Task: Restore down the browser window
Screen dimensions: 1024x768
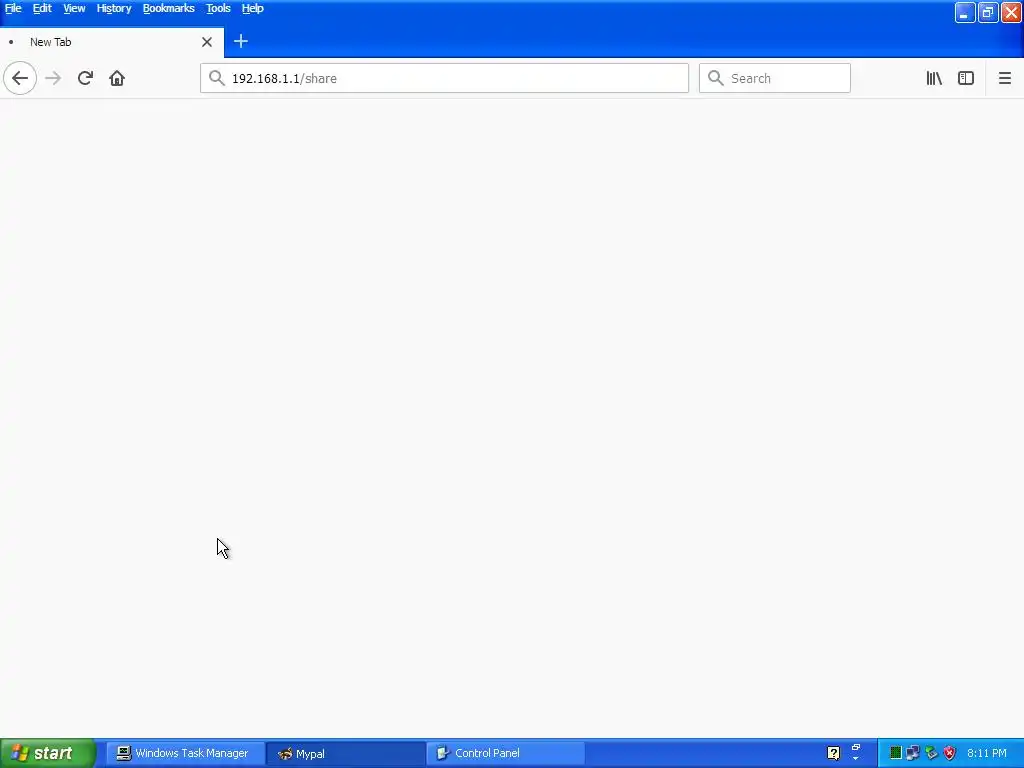Action: (988, 12)
